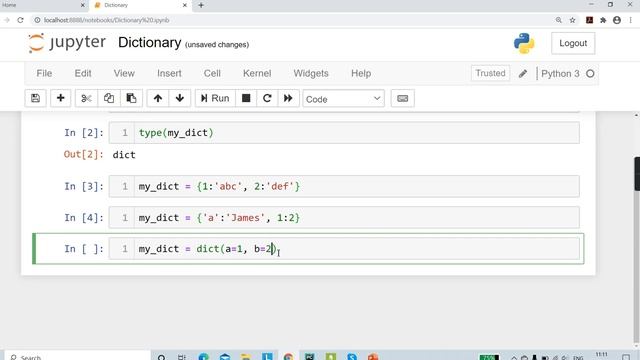Open the Kernel menu
Screen dimensions: 640x360
click(x=257, y=73)
